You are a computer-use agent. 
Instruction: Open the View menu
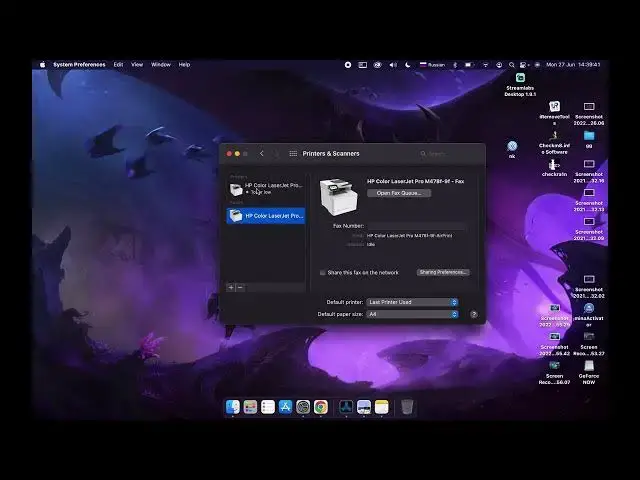137,64
